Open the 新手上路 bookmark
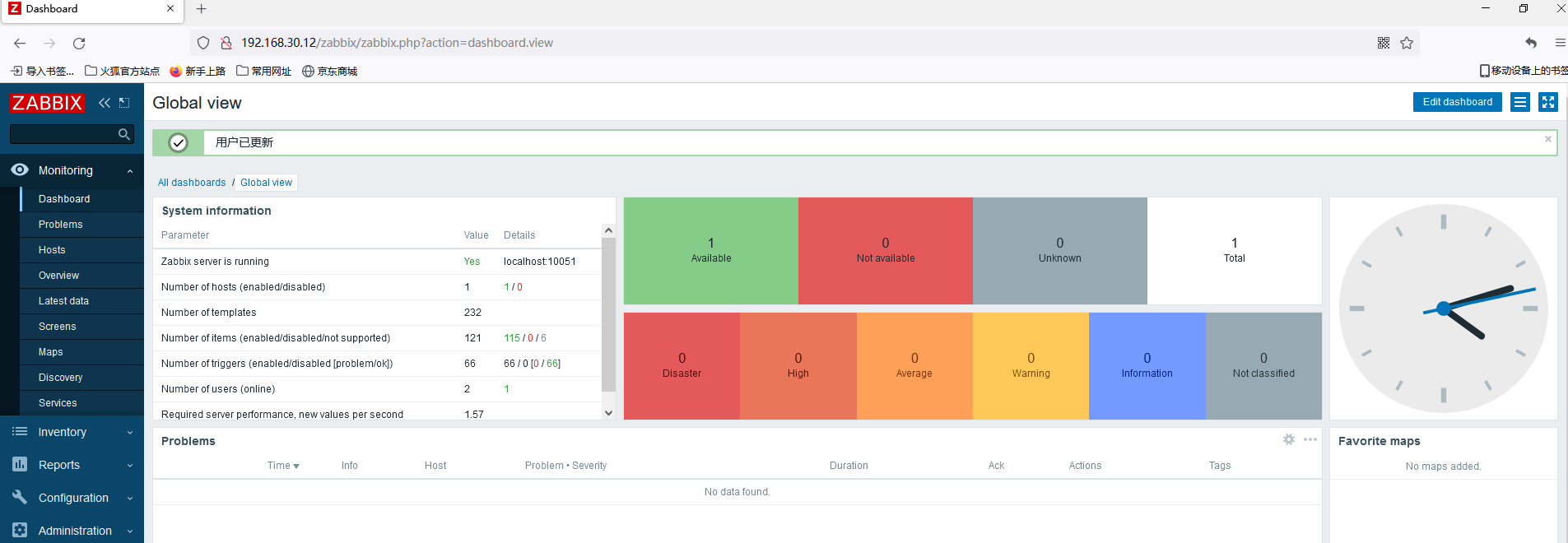The width and height of the screenshot is (1568, 543). [x=198, y=72]
